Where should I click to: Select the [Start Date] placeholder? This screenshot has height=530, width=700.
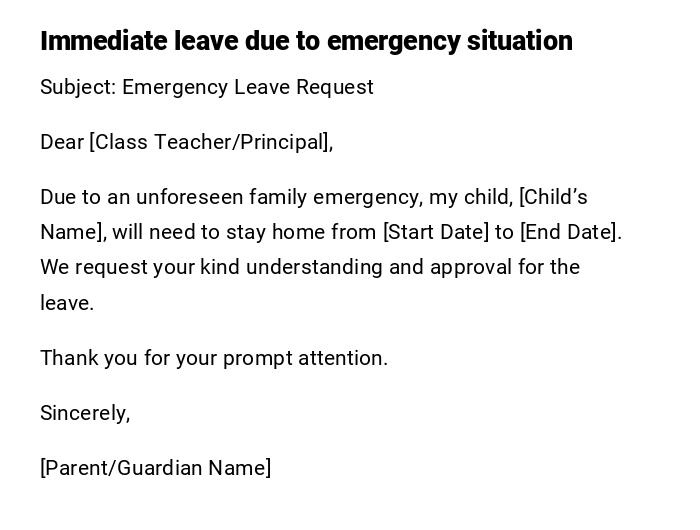436,232
